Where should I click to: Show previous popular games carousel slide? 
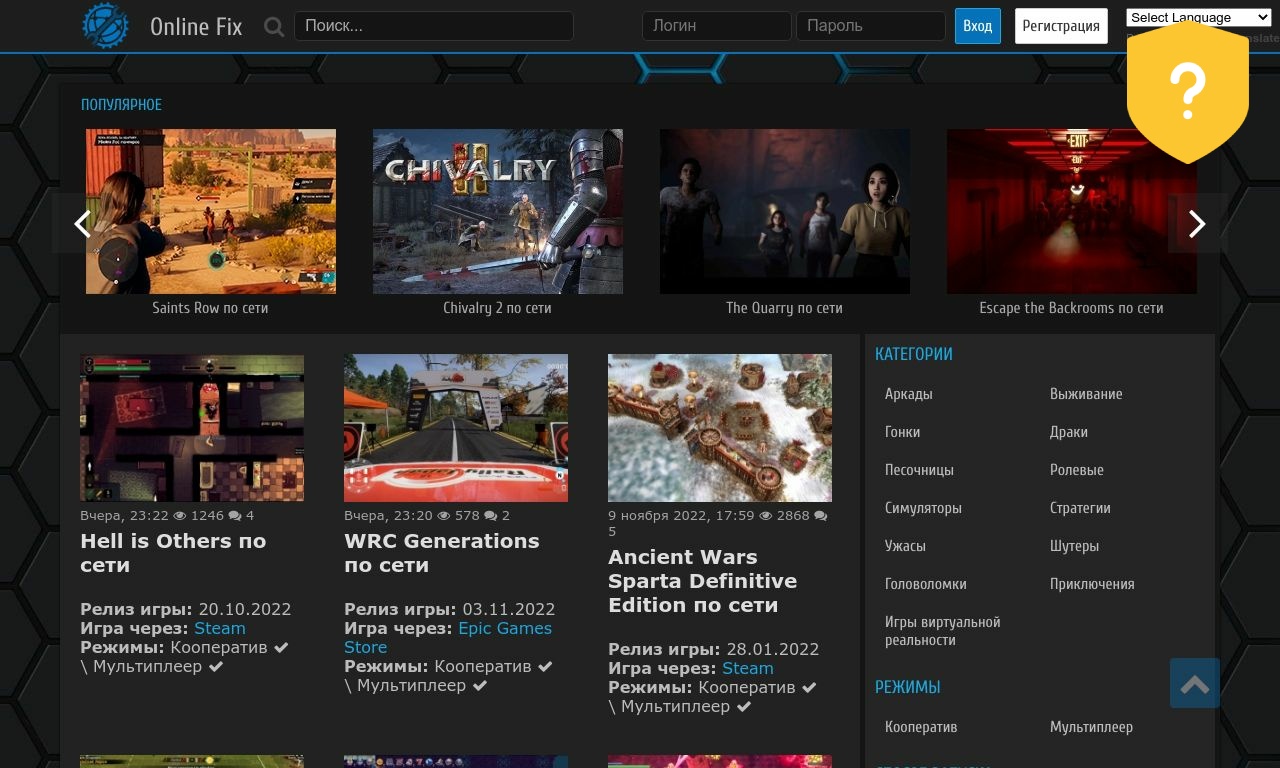83,224
